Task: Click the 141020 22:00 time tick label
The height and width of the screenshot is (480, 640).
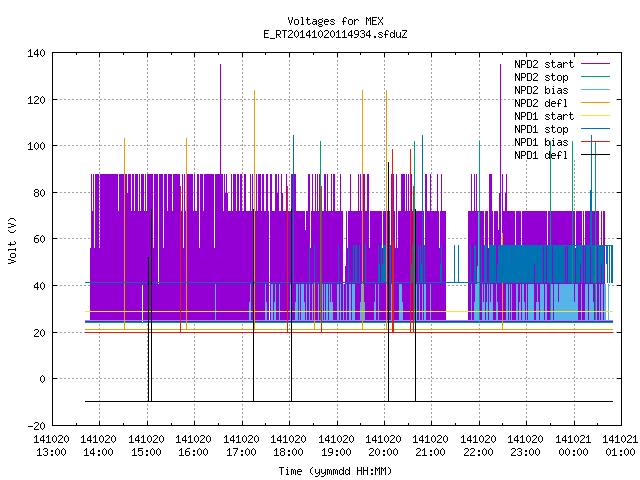Action: (x=478, y=446)
